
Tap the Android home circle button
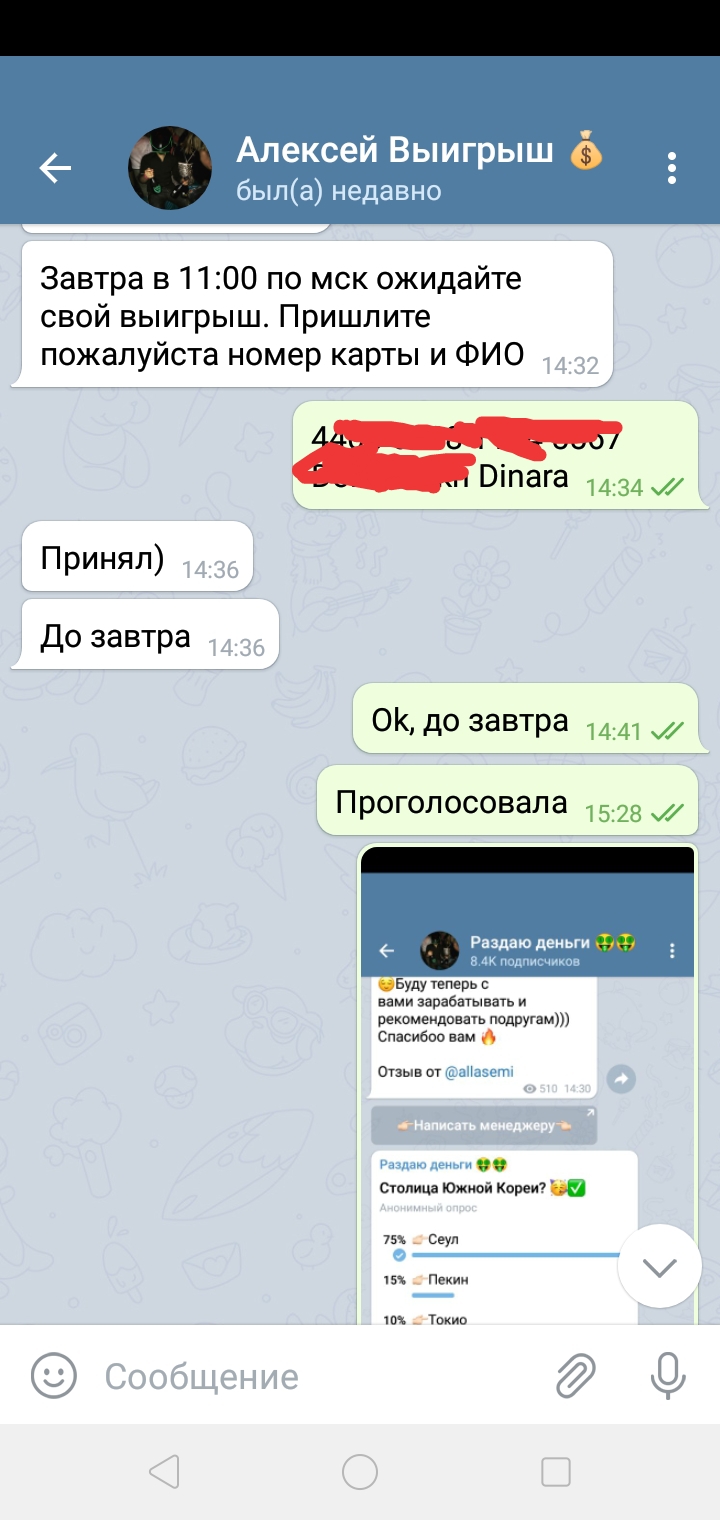coord(360,1472)
